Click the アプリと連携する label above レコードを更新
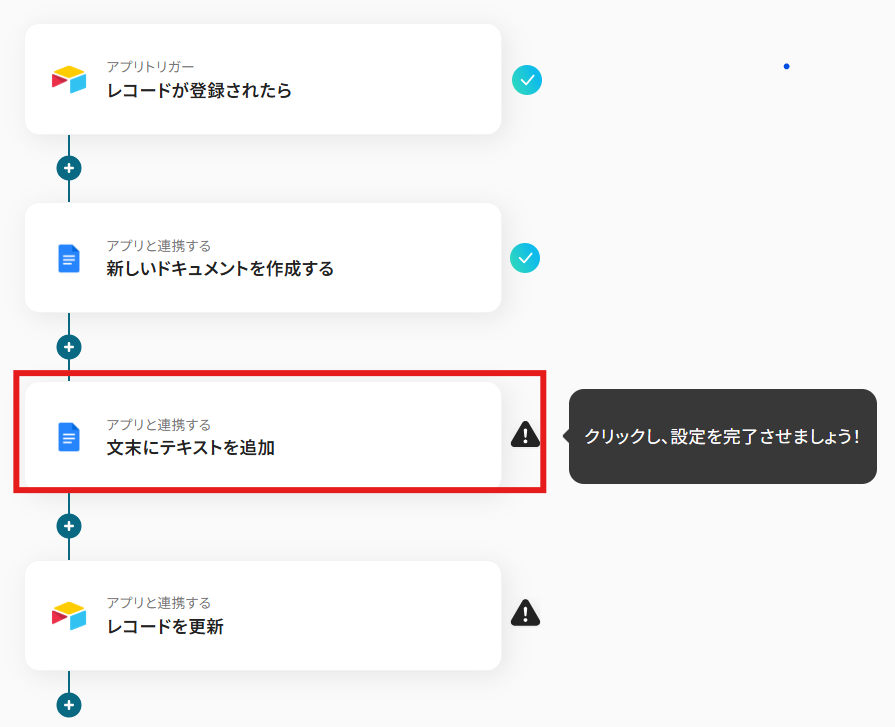The height and width of the screenshot is (727, 895). pos(159,603)
